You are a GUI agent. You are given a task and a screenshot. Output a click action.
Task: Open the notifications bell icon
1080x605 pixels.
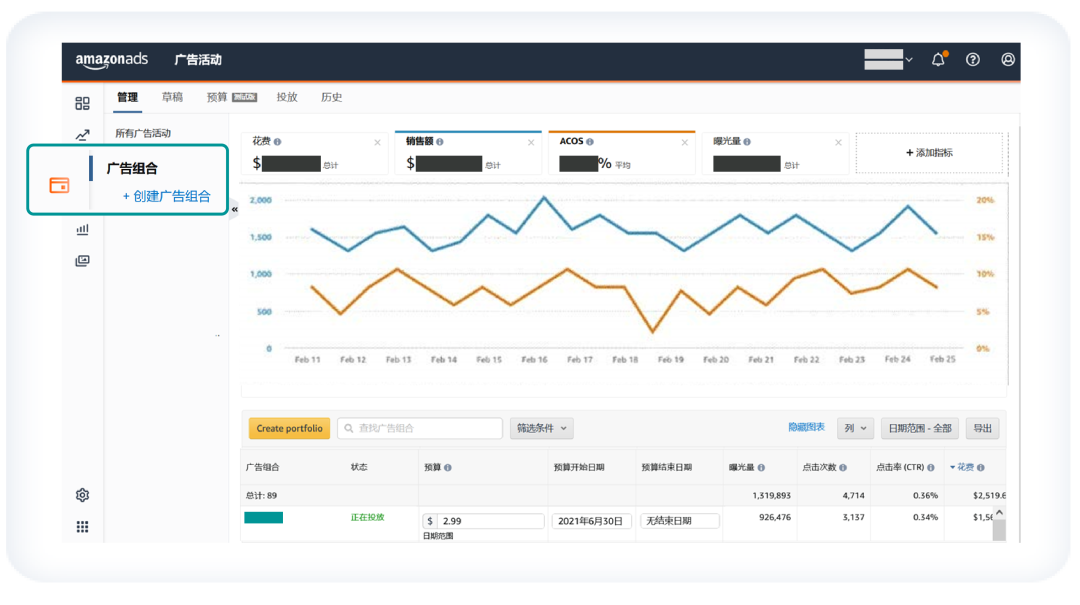click(x=938, y=60)
